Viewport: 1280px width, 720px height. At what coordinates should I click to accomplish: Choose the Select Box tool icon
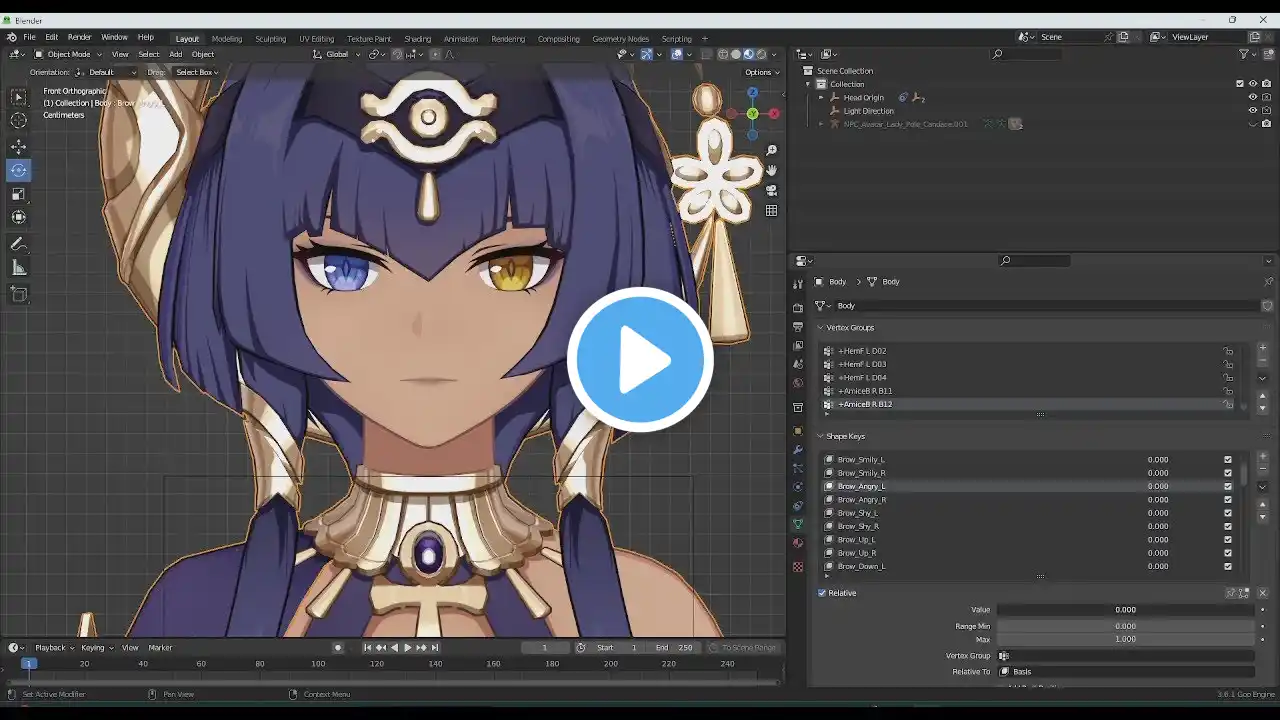pyautogui.click(x=19, y=97)
